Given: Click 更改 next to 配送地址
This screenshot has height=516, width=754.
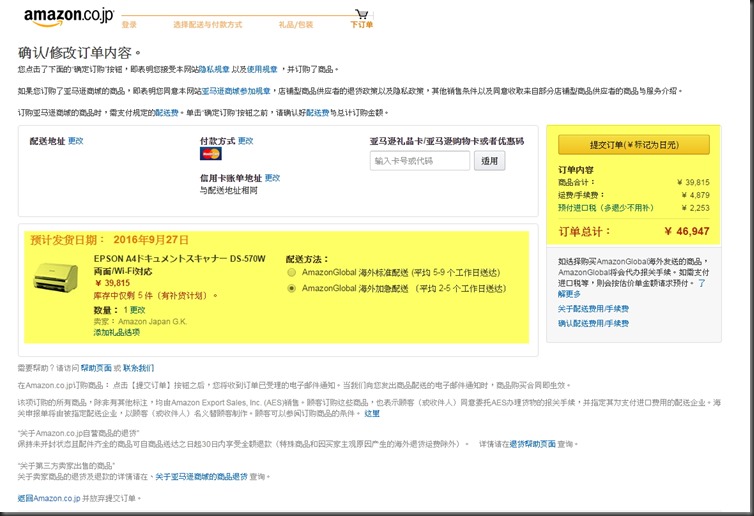Looking at the screenshot, I should click(x=76, y=141).
